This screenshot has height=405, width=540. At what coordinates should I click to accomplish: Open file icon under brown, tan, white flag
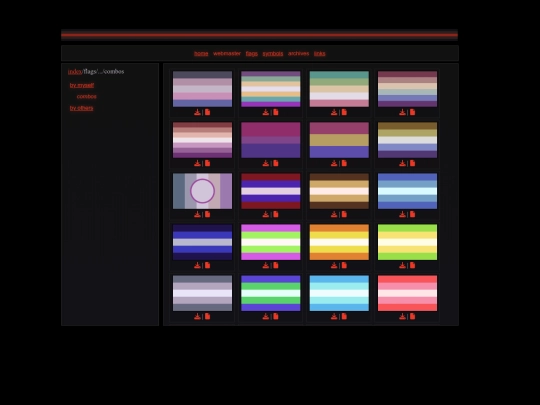click(344, 214)
